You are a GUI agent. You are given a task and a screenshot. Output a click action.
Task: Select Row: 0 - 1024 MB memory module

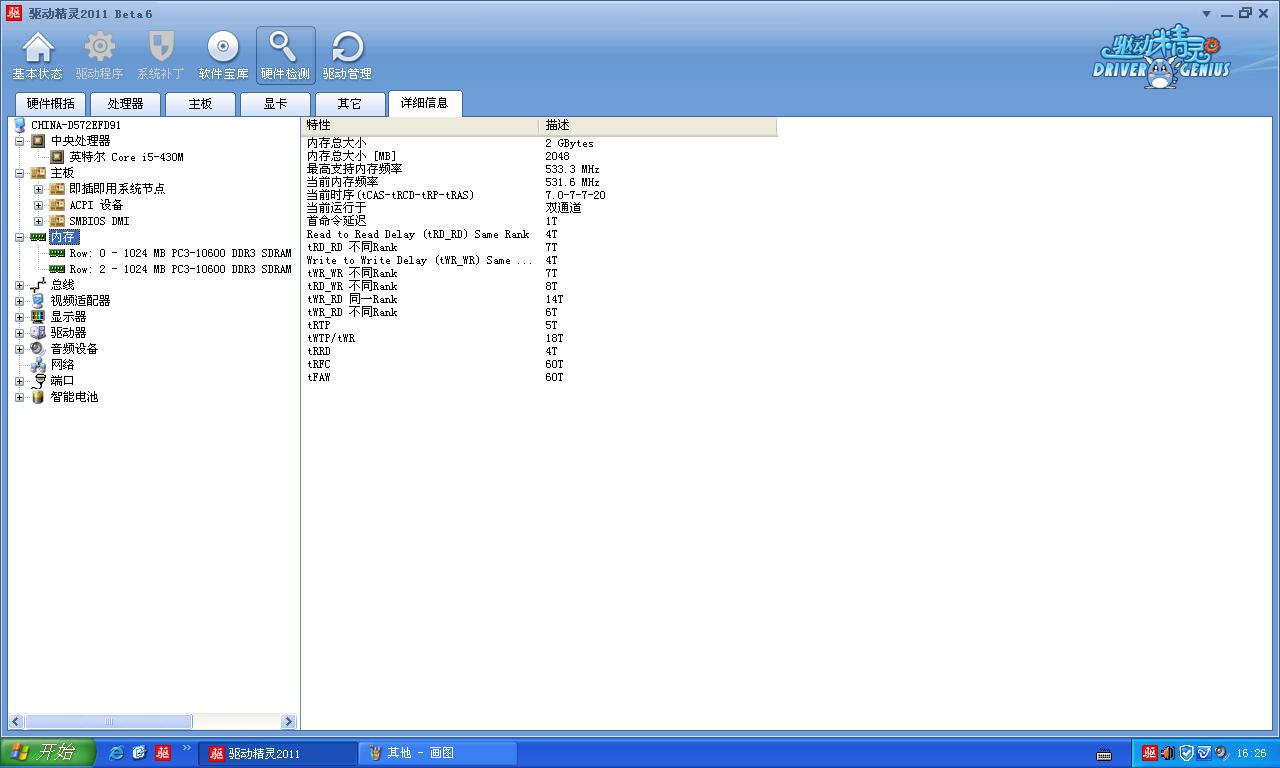coord(180,253)
